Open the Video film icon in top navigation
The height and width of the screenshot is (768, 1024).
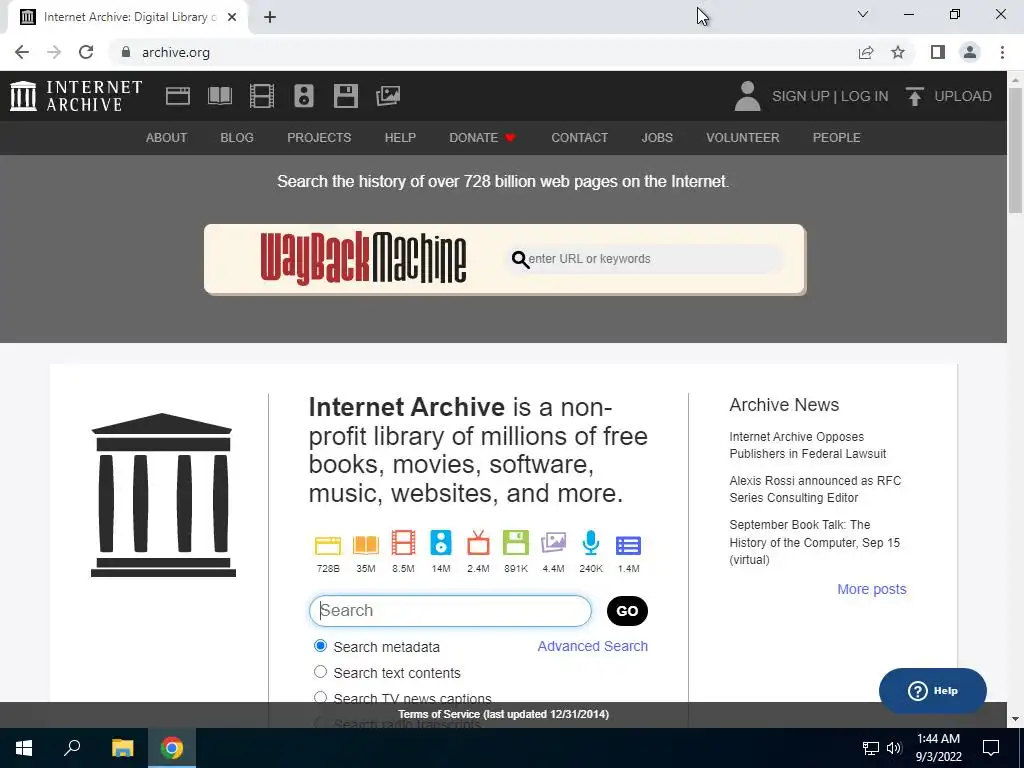[x=262, y=96]
